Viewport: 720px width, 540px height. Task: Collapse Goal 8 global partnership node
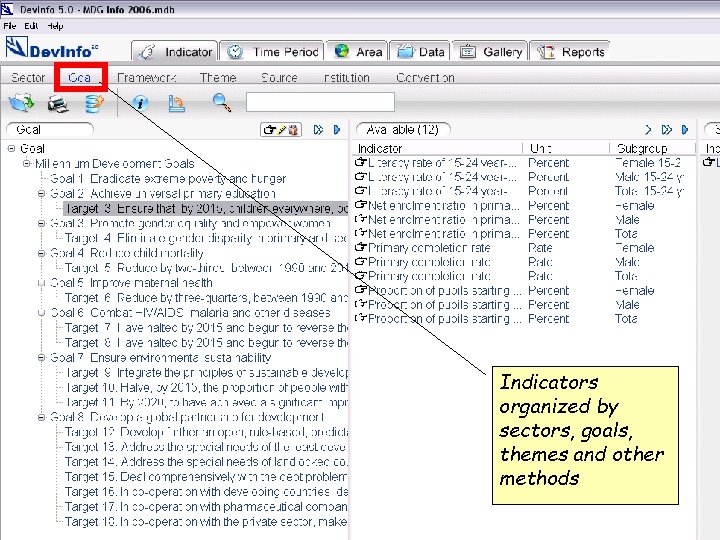[41, 417]
